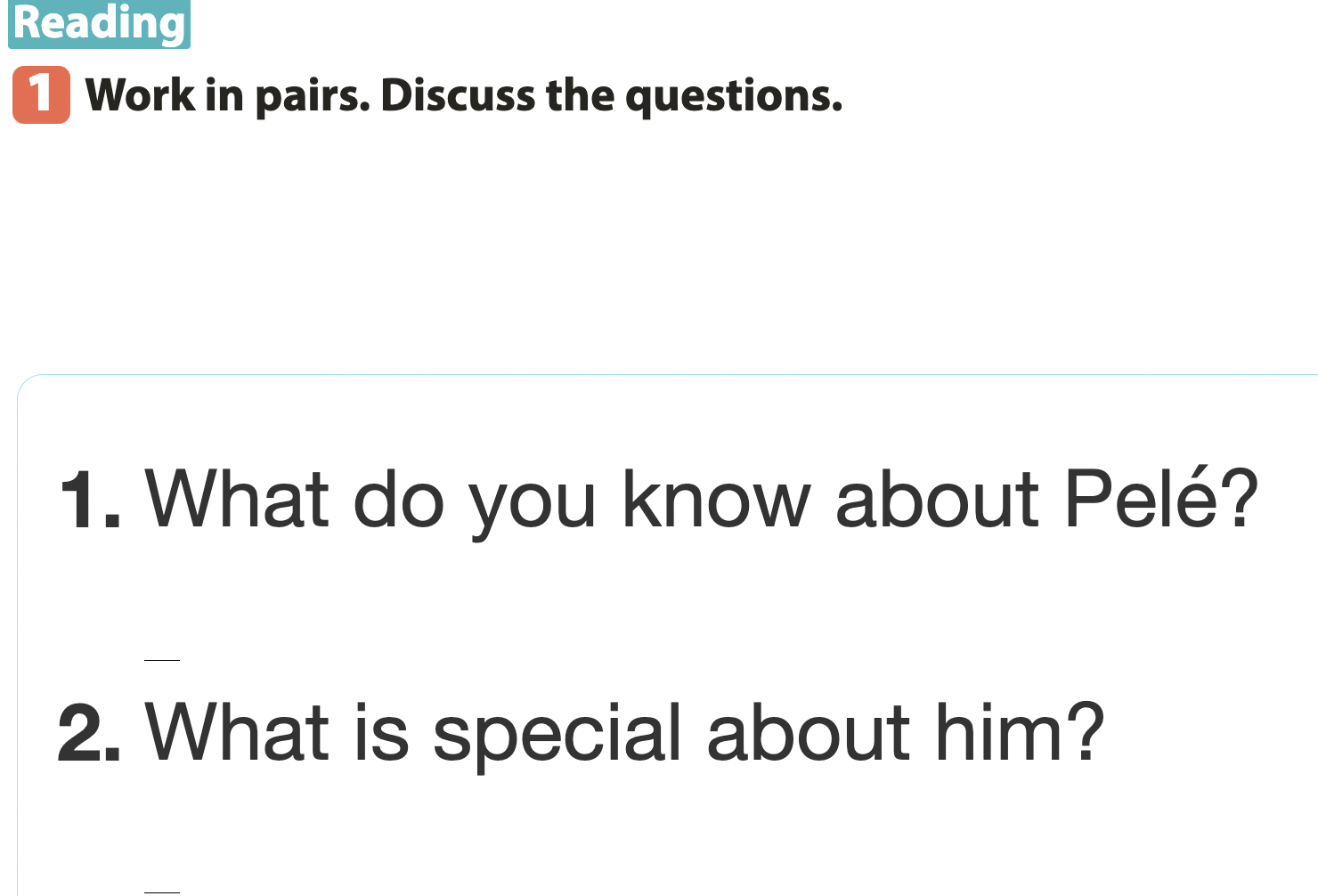Place cursor on answer blank under question 1
This screenshot has height=896, width=1318.
pyautogui.click(x=162, y=659)
